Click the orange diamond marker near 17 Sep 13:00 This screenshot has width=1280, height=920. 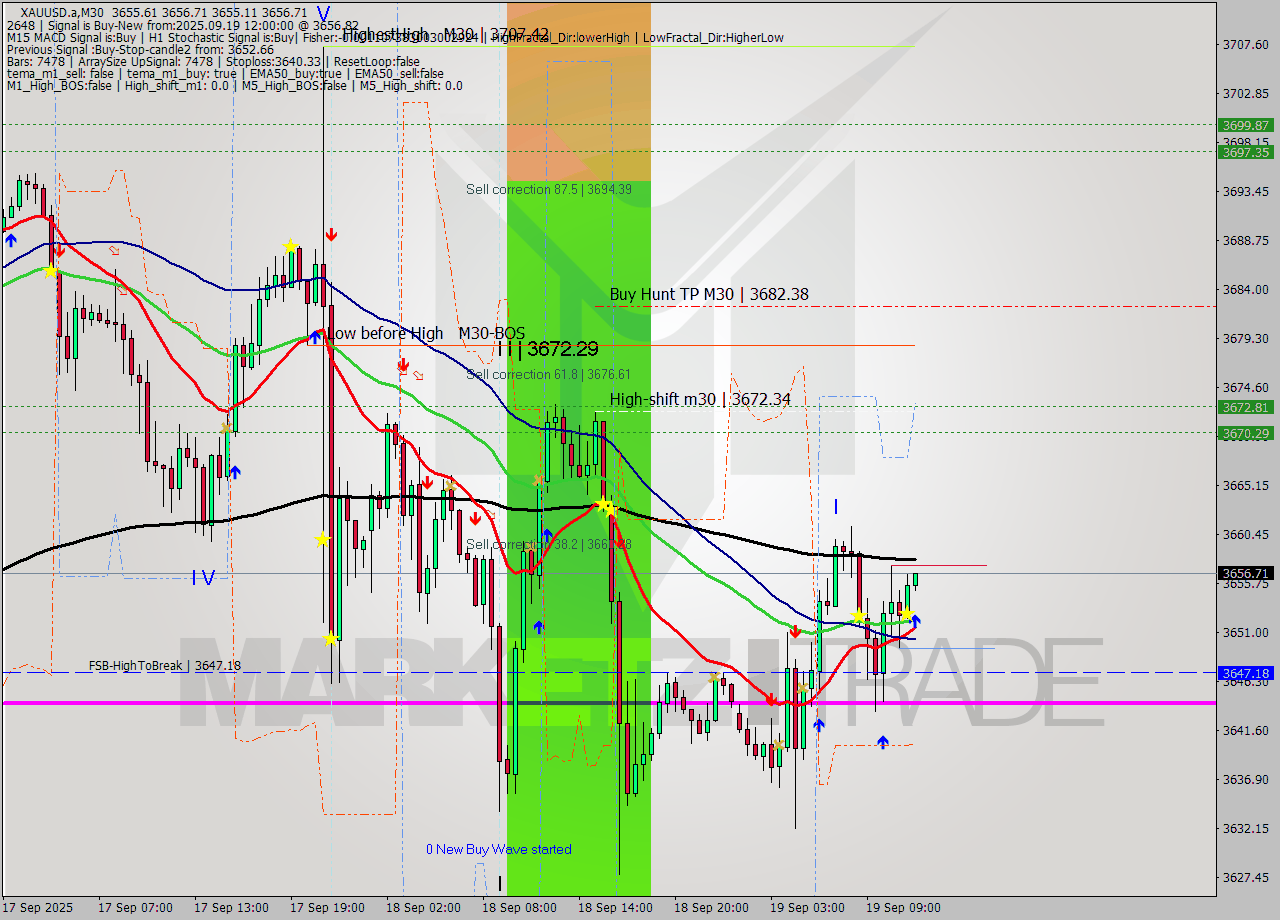(228, 427)
